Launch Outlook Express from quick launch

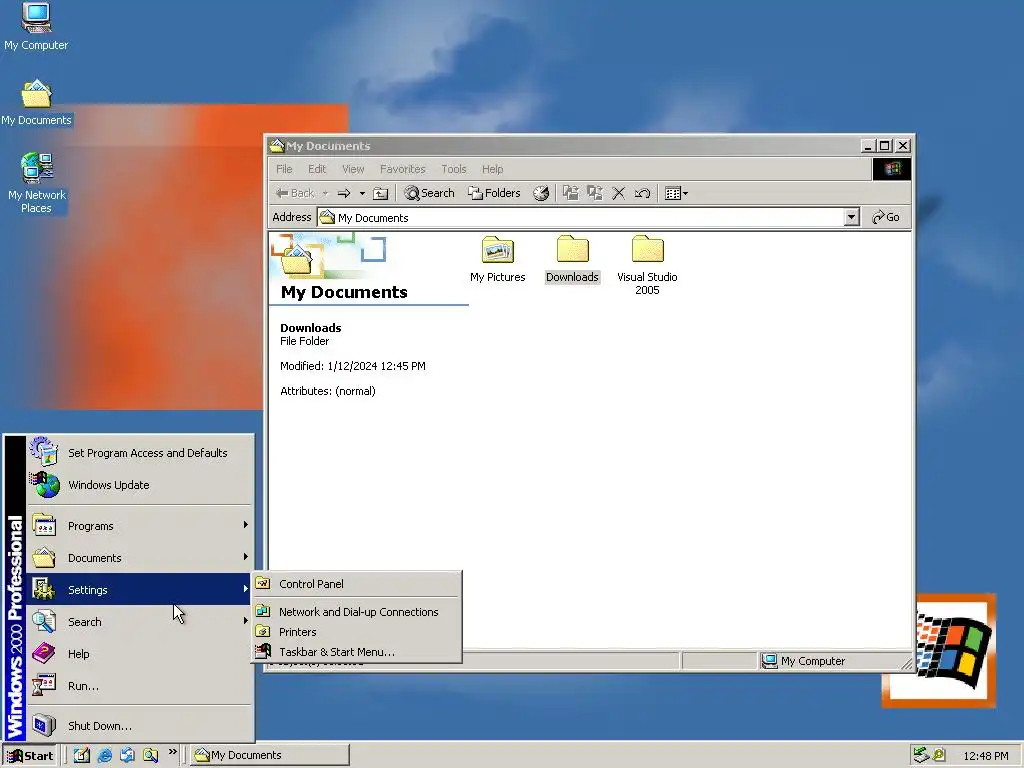tap(127, 755)
